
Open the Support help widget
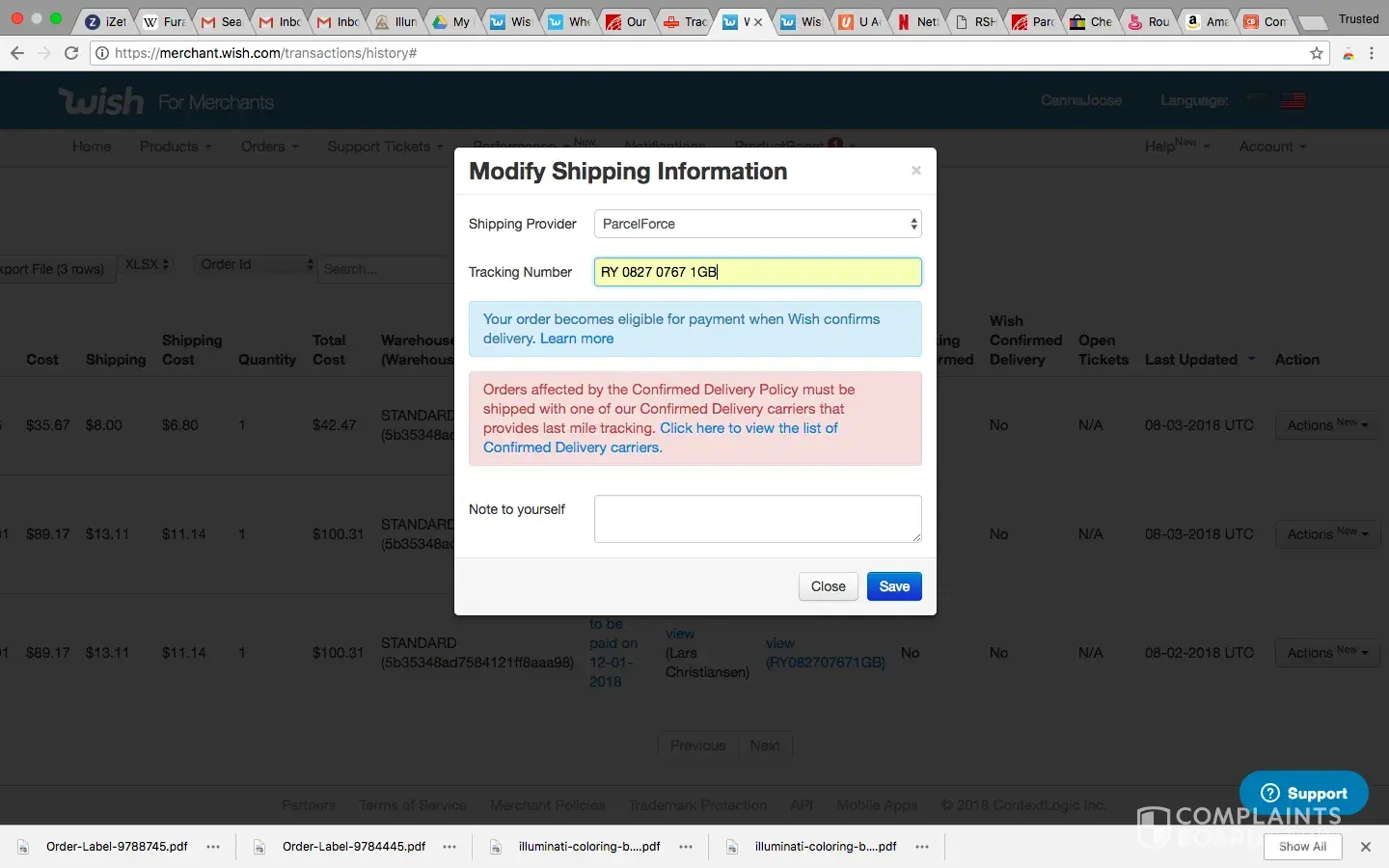click(x=1303, y=793)
